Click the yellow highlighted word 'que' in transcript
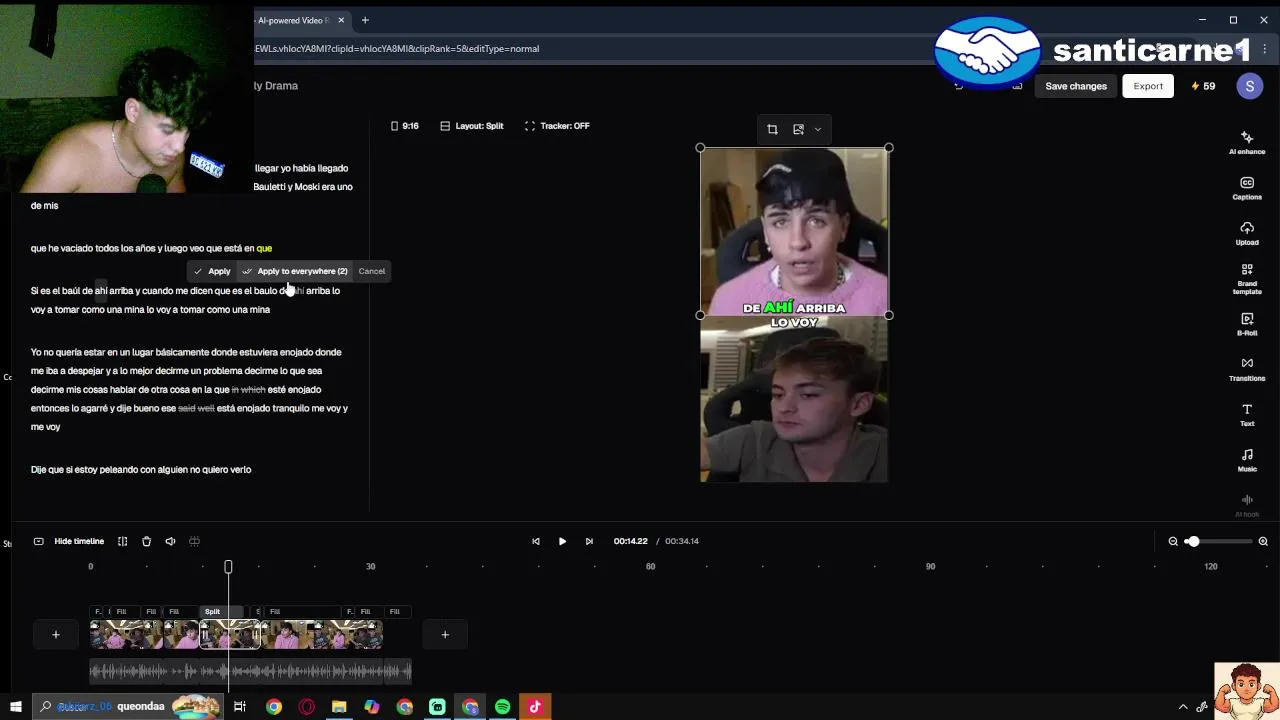The image size is (1280, 720). [x=264, y=248]
